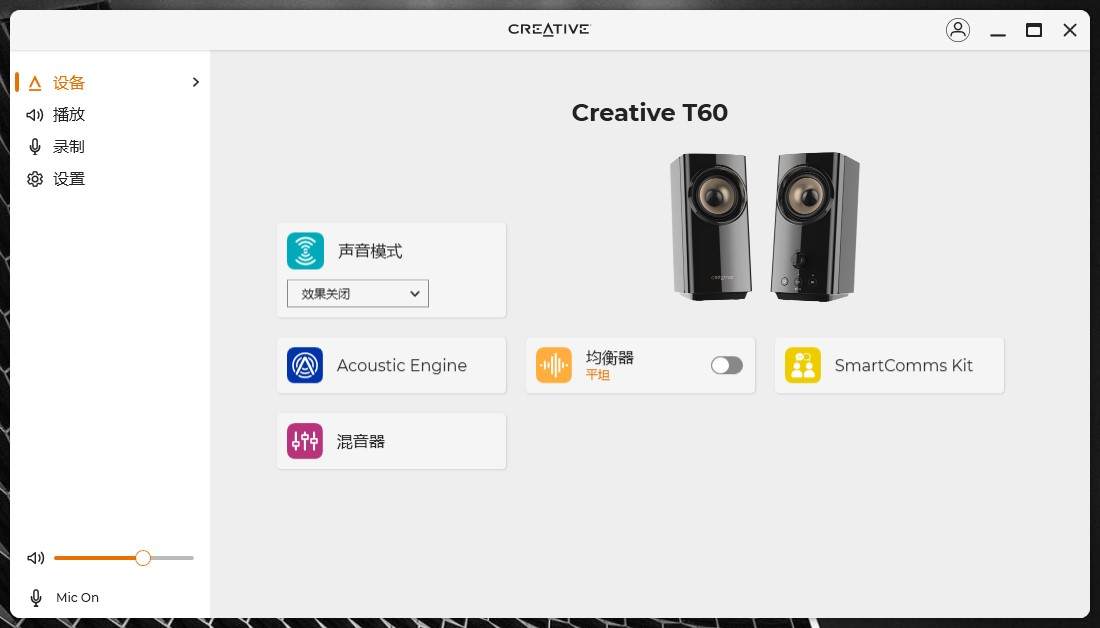
Task: Click the 声音模式 sound mode icon
Action: click(x=305, y=250)
